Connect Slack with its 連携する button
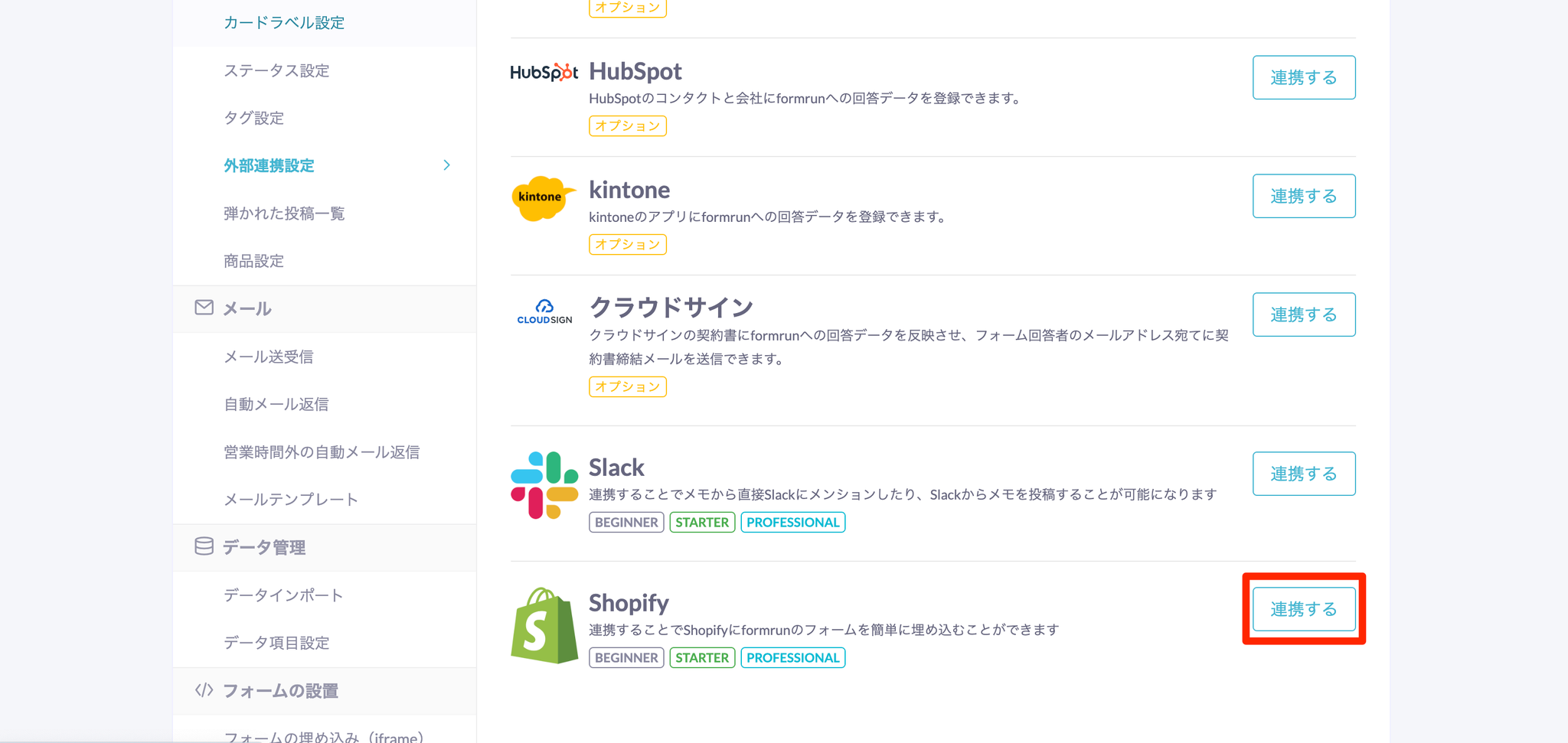Image resolution: width=1568 pixels, height=743 pixels. (x=1303, y=474)
